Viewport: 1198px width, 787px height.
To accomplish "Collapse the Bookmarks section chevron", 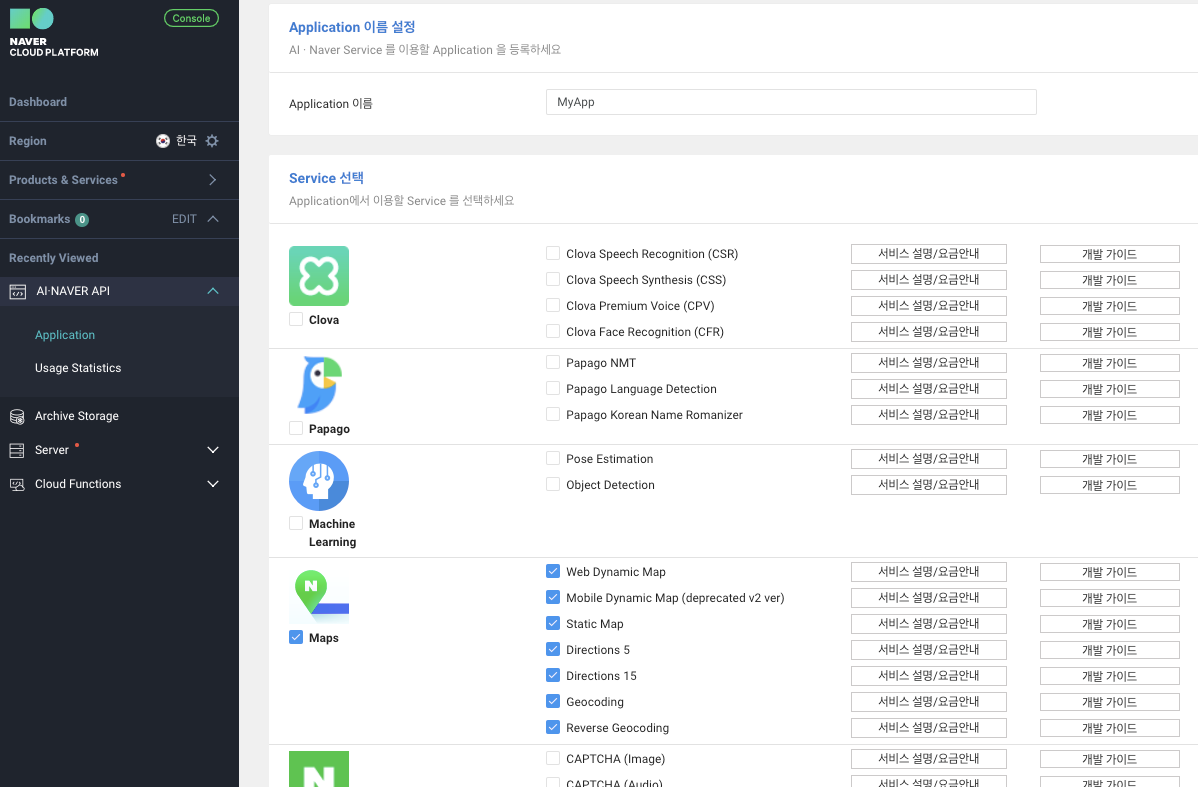I will point(212,219).
